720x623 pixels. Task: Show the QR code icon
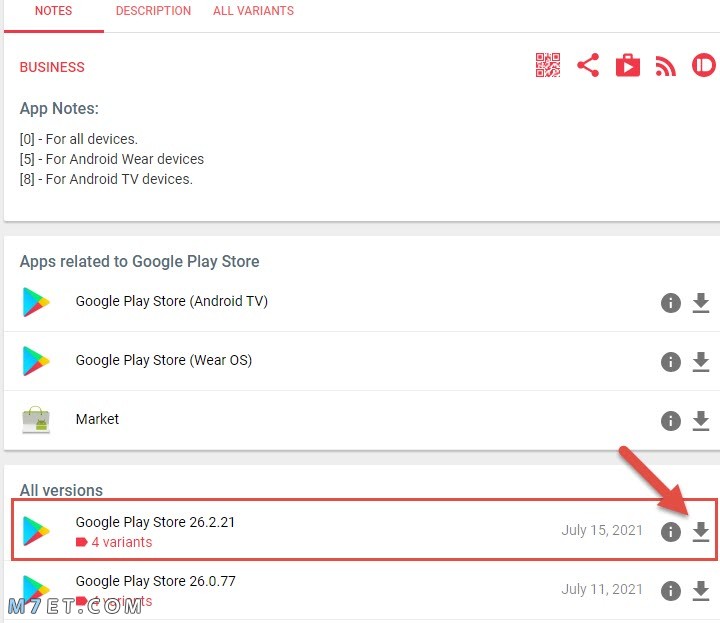(548, 65)
